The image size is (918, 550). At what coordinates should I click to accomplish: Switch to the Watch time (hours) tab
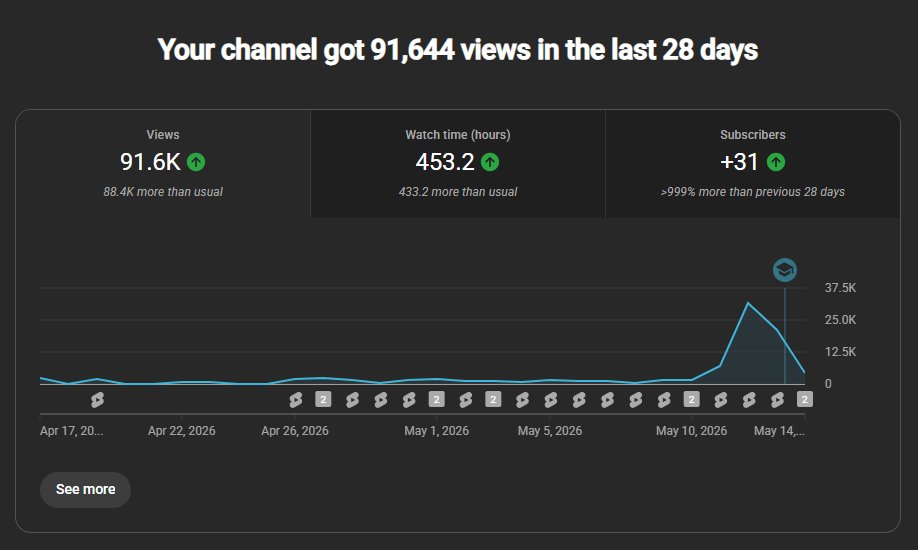click(458, 164)
